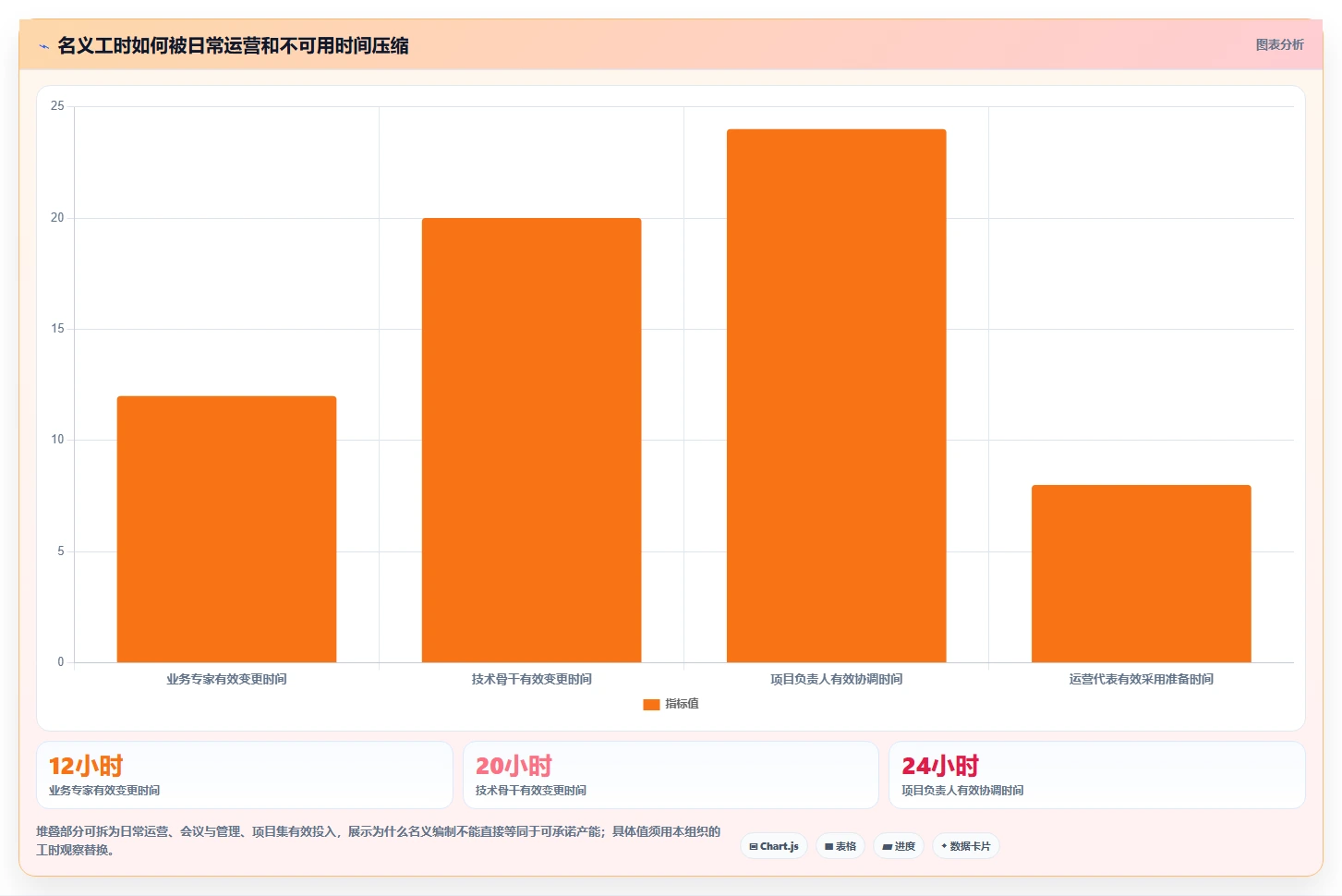Viewport: 1342px width, 896px height.
Task: Open the 24小时 stat card
Action: [1097, 775]
